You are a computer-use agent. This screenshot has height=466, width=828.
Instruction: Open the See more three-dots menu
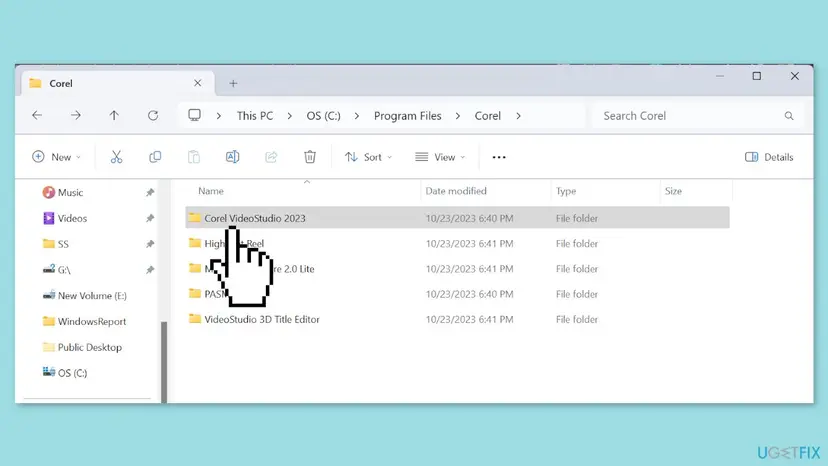[x=499, y=157]
